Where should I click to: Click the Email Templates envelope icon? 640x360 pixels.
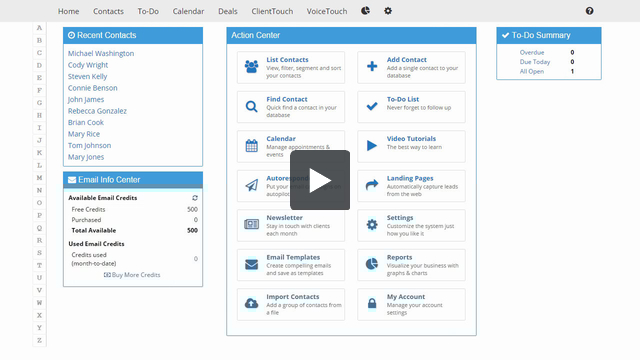251,264
